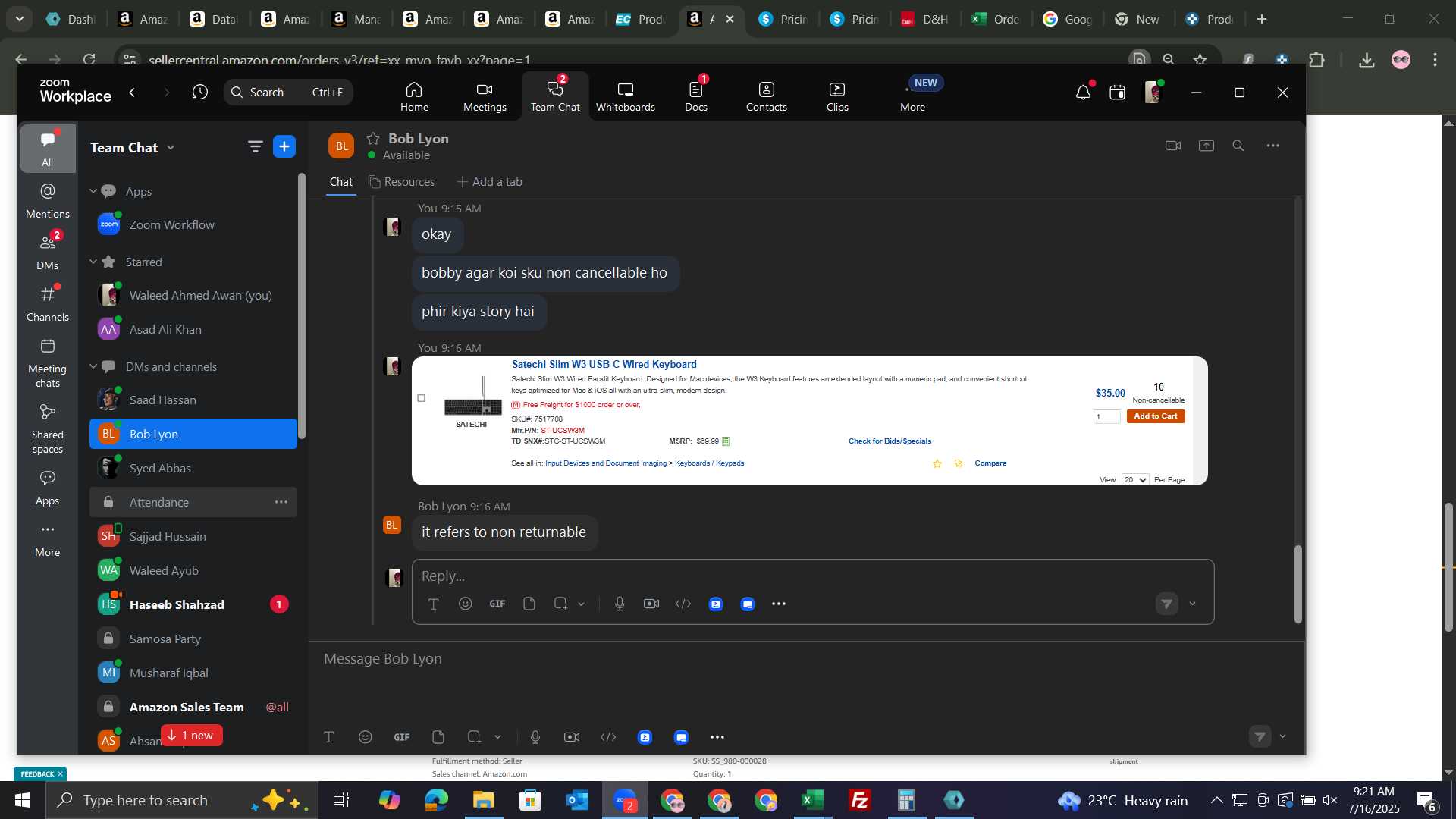Click Add to Cart in the screenshot

(x=1156, y=416)
